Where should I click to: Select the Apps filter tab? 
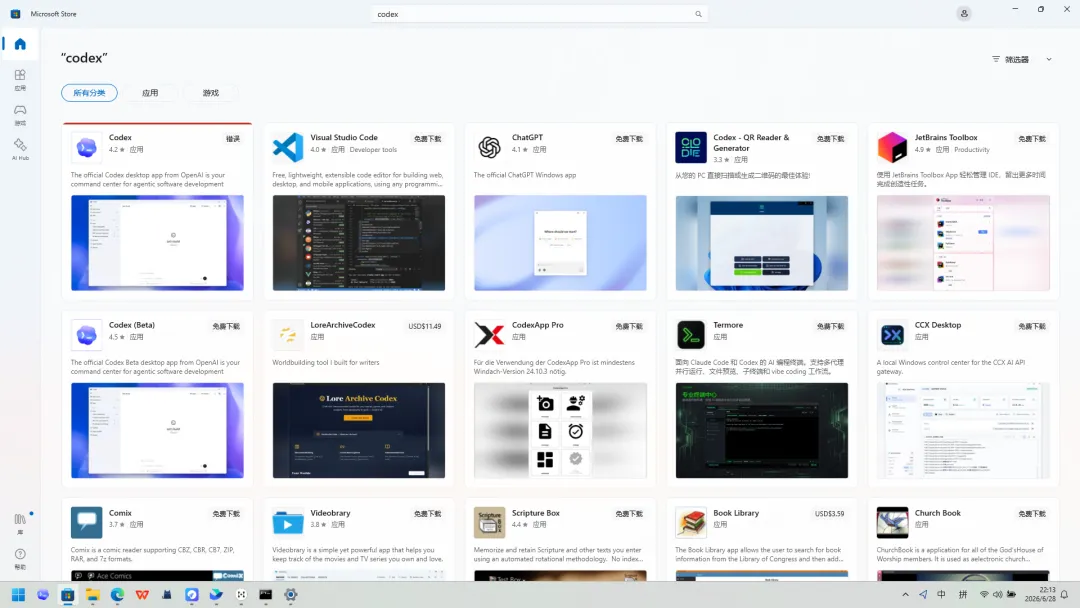pos(150,93)
